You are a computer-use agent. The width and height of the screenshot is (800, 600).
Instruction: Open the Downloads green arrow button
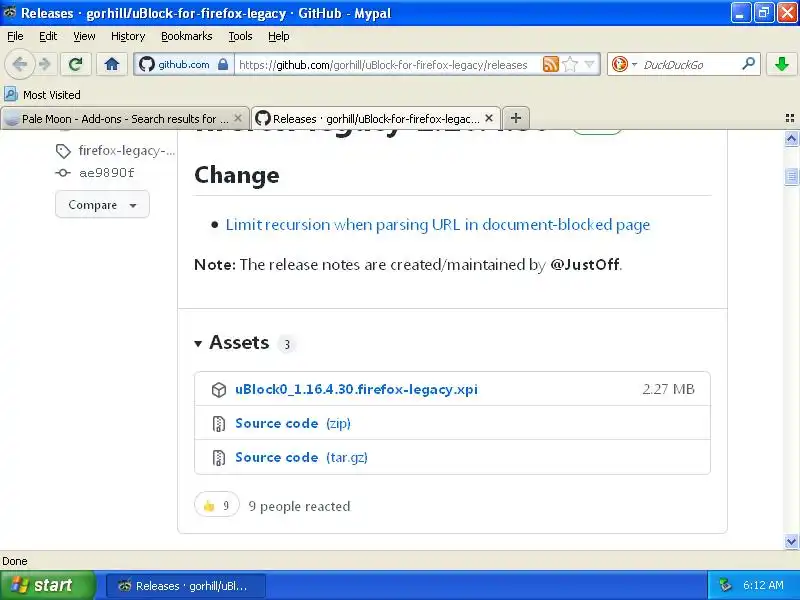[781, 64]
